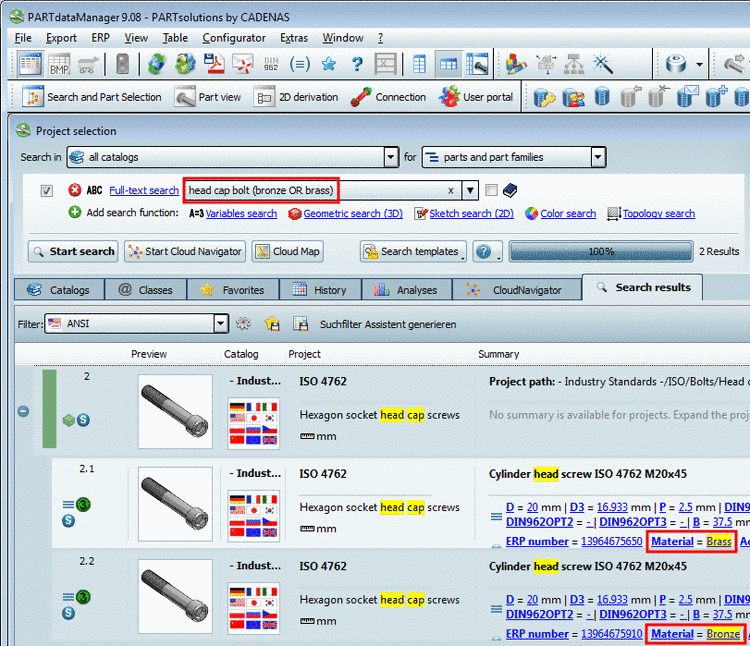Click the star-folder icon beside filter
The height and width of the screenshot is (646, 750).
272,324
